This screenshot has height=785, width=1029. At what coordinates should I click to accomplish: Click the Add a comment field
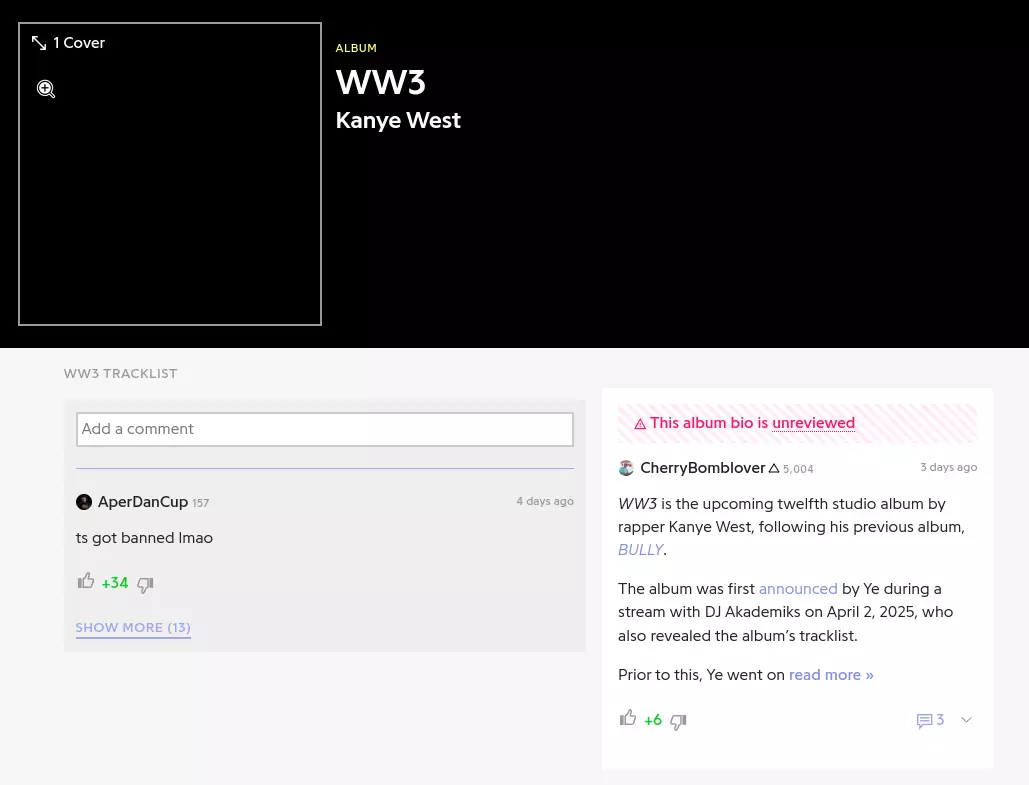(325, 429)
